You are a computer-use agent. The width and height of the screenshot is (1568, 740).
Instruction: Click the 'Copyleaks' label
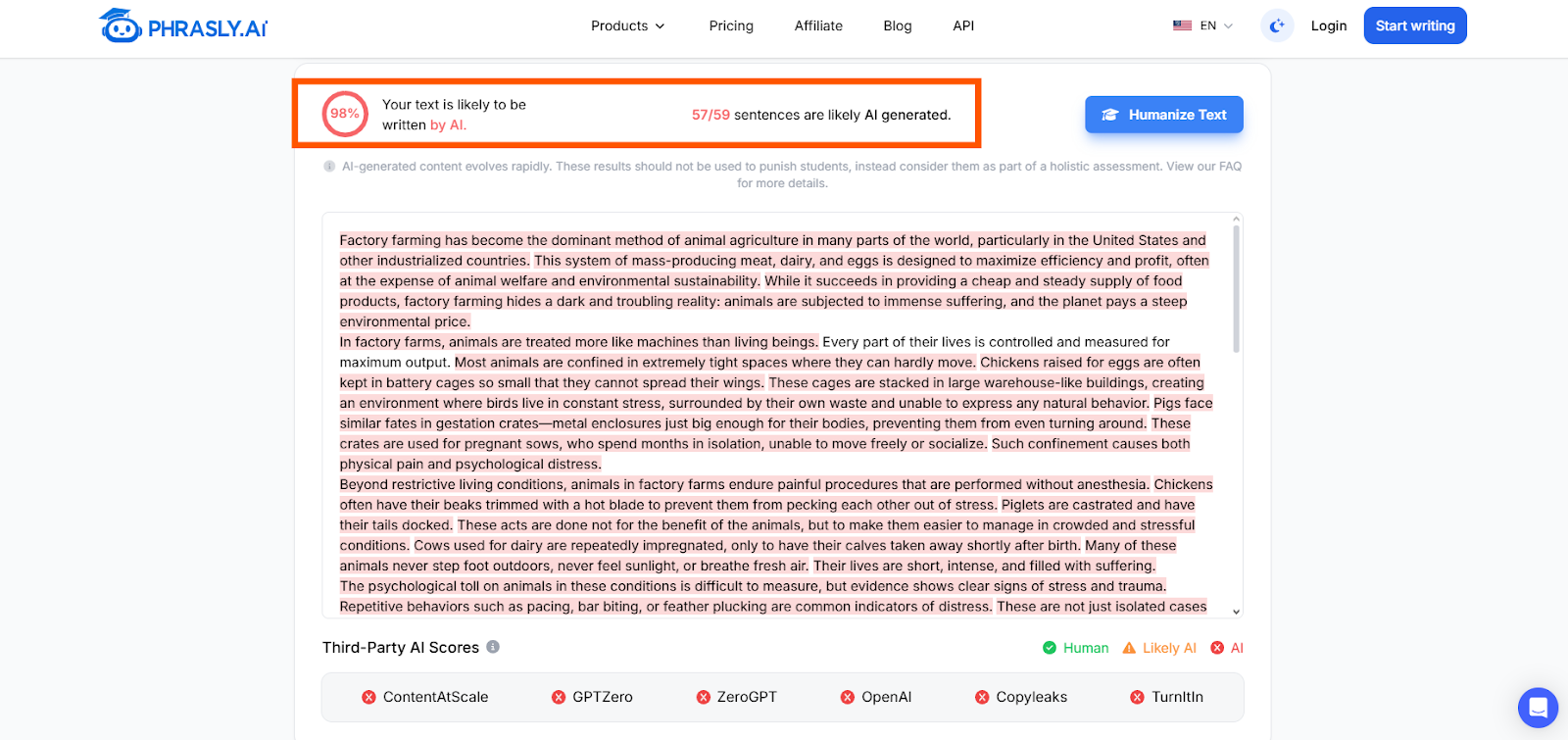1032,697
